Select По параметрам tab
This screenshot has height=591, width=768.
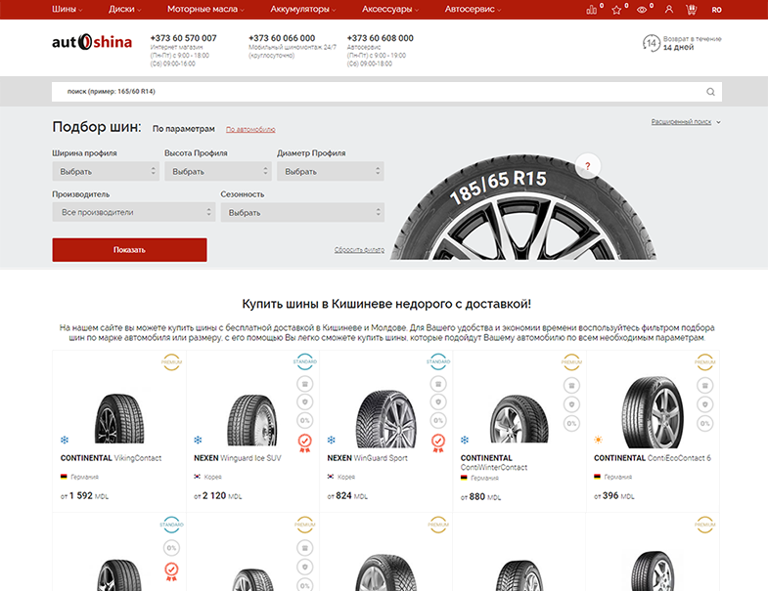click(x=184, y=129)
